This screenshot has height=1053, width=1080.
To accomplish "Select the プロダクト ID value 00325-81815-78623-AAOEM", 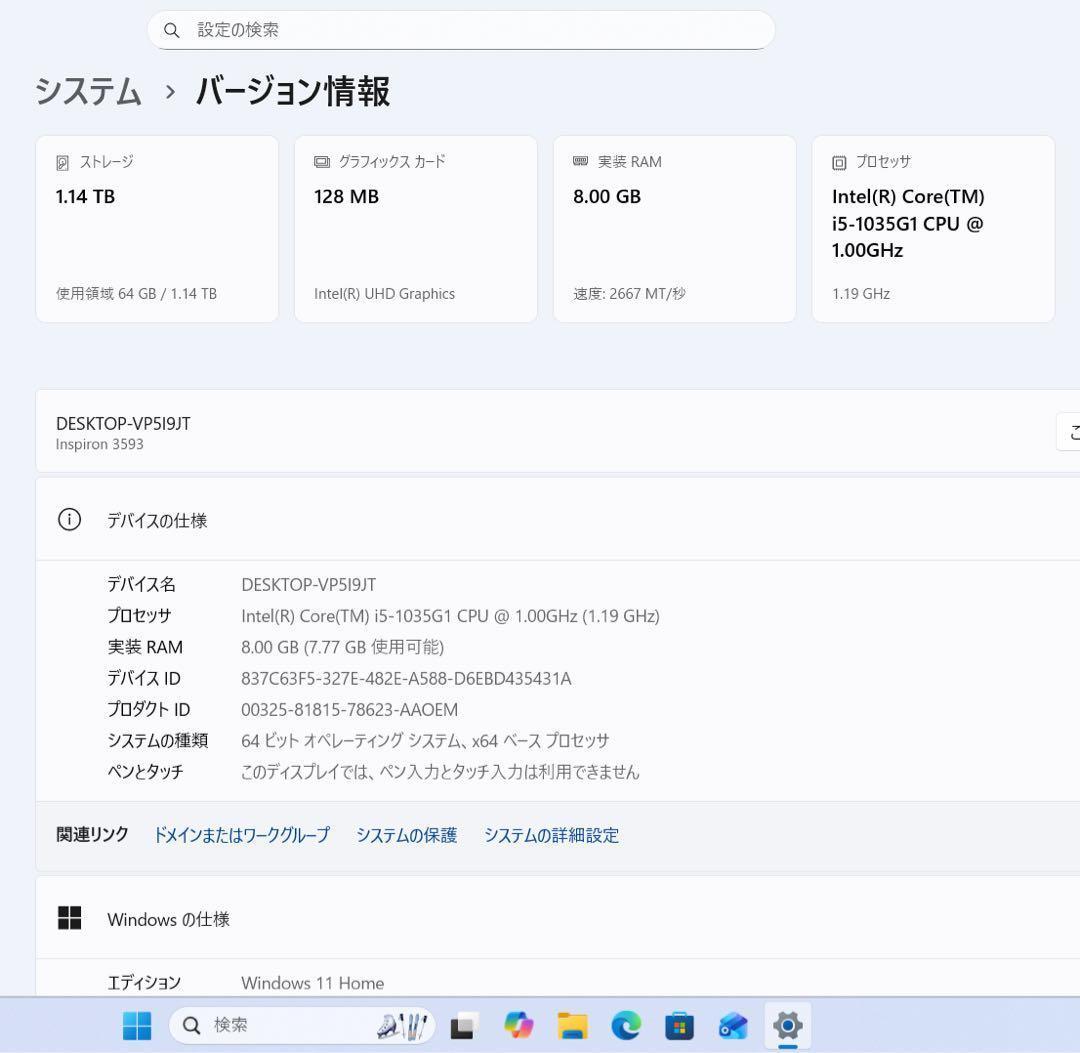I will click(x=349, y=709).
